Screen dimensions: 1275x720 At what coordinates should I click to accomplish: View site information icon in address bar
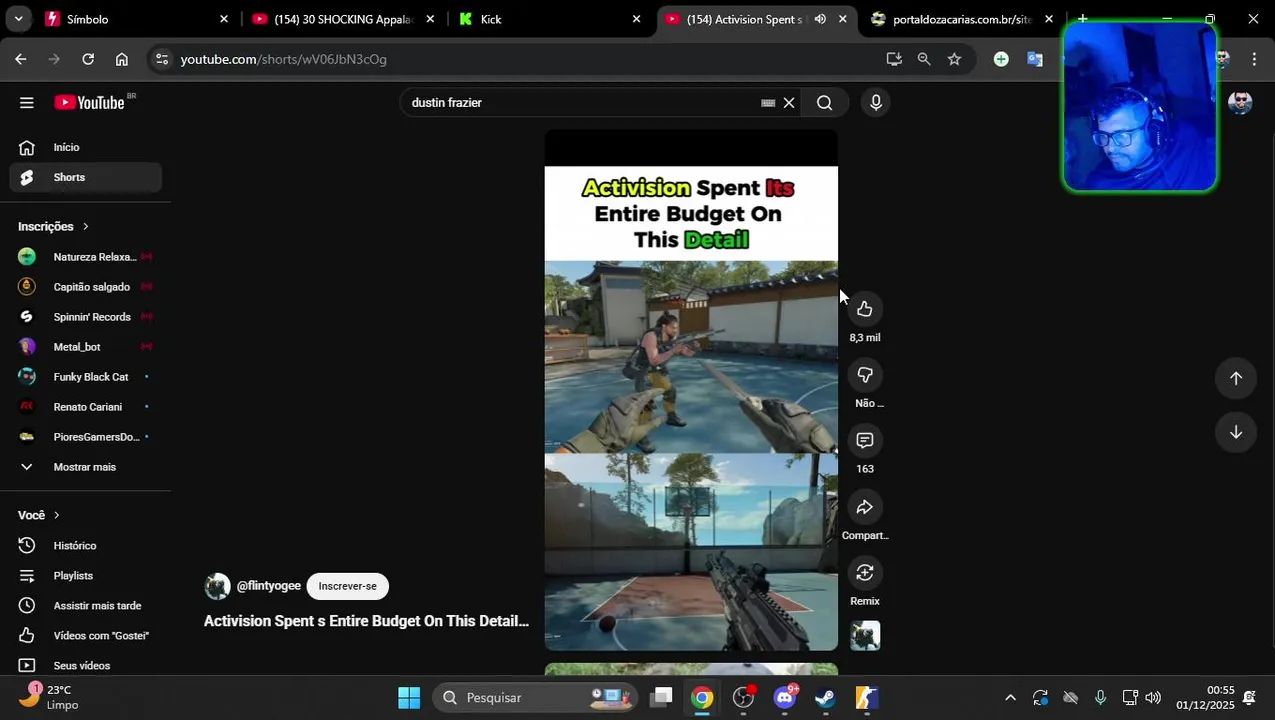point(162,59)
